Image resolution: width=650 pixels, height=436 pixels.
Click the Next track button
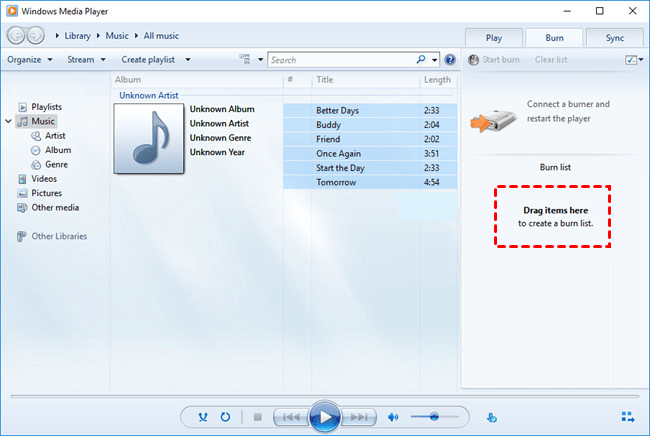pos(359,417)
